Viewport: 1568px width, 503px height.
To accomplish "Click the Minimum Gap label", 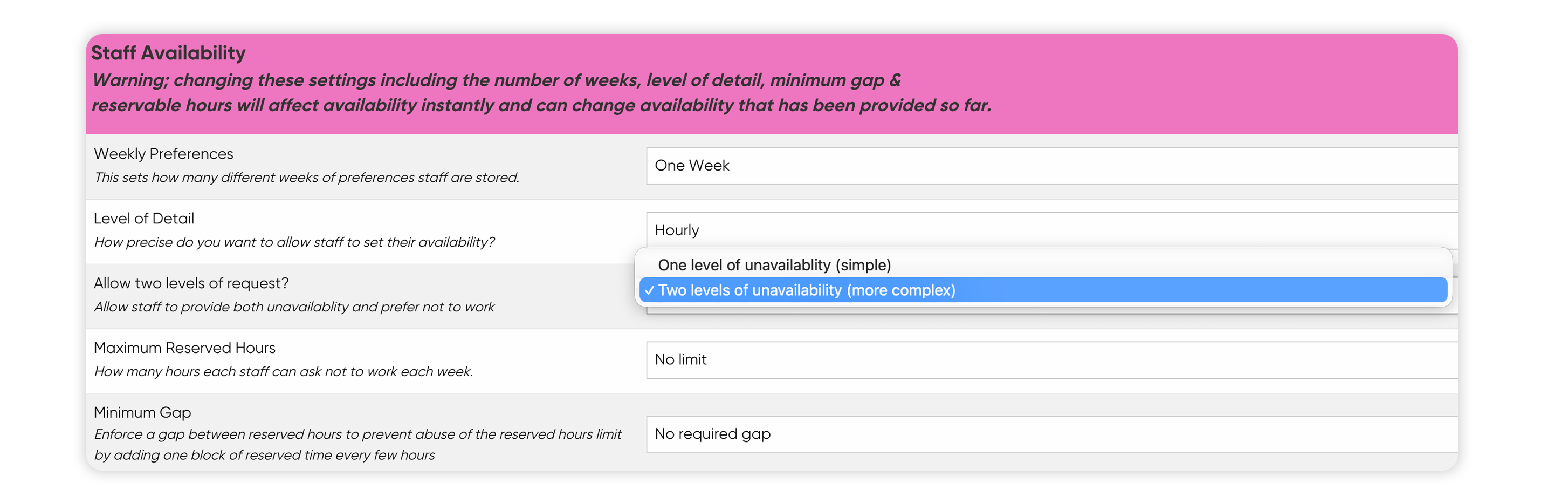I will [142, 412].
